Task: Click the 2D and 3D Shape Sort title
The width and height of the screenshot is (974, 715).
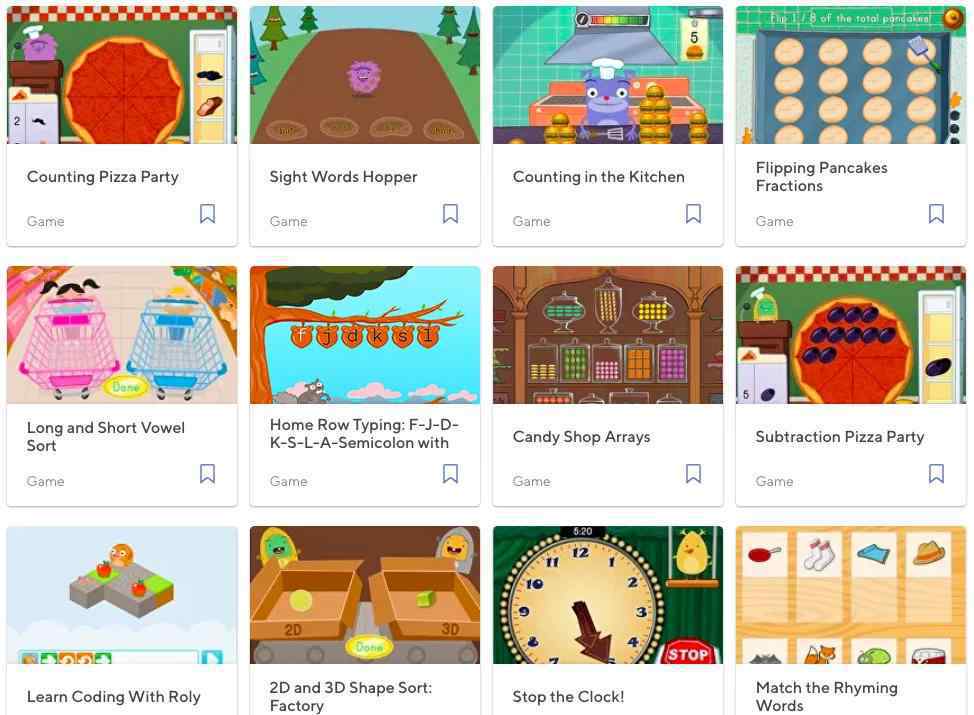Action: pos(350,697)
